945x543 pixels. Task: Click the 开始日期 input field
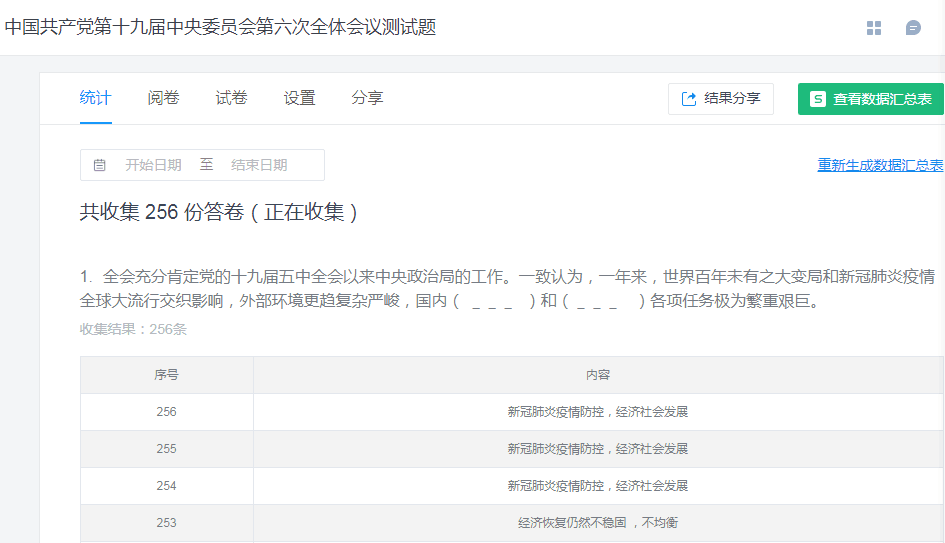click(153, 165)
